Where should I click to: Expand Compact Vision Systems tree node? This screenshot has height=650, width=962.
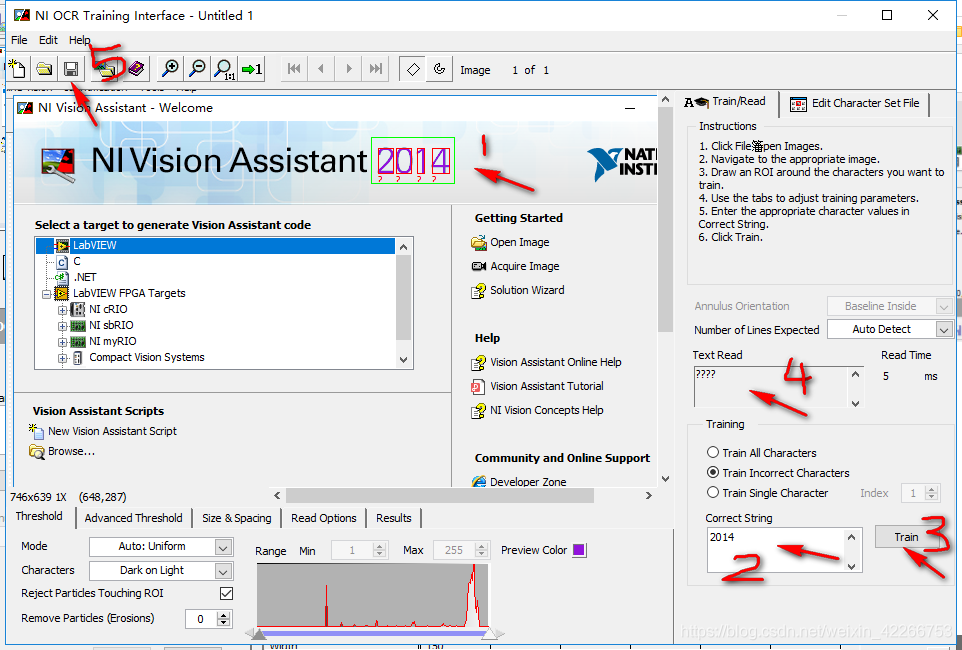pyautogui.click(x=63, y=358)
